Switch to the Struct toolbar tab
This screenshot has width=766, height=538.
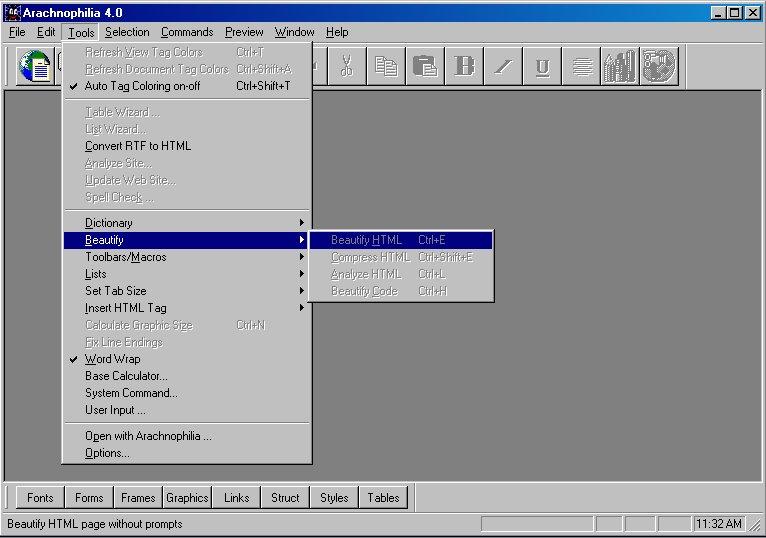(x=285, y=498)
